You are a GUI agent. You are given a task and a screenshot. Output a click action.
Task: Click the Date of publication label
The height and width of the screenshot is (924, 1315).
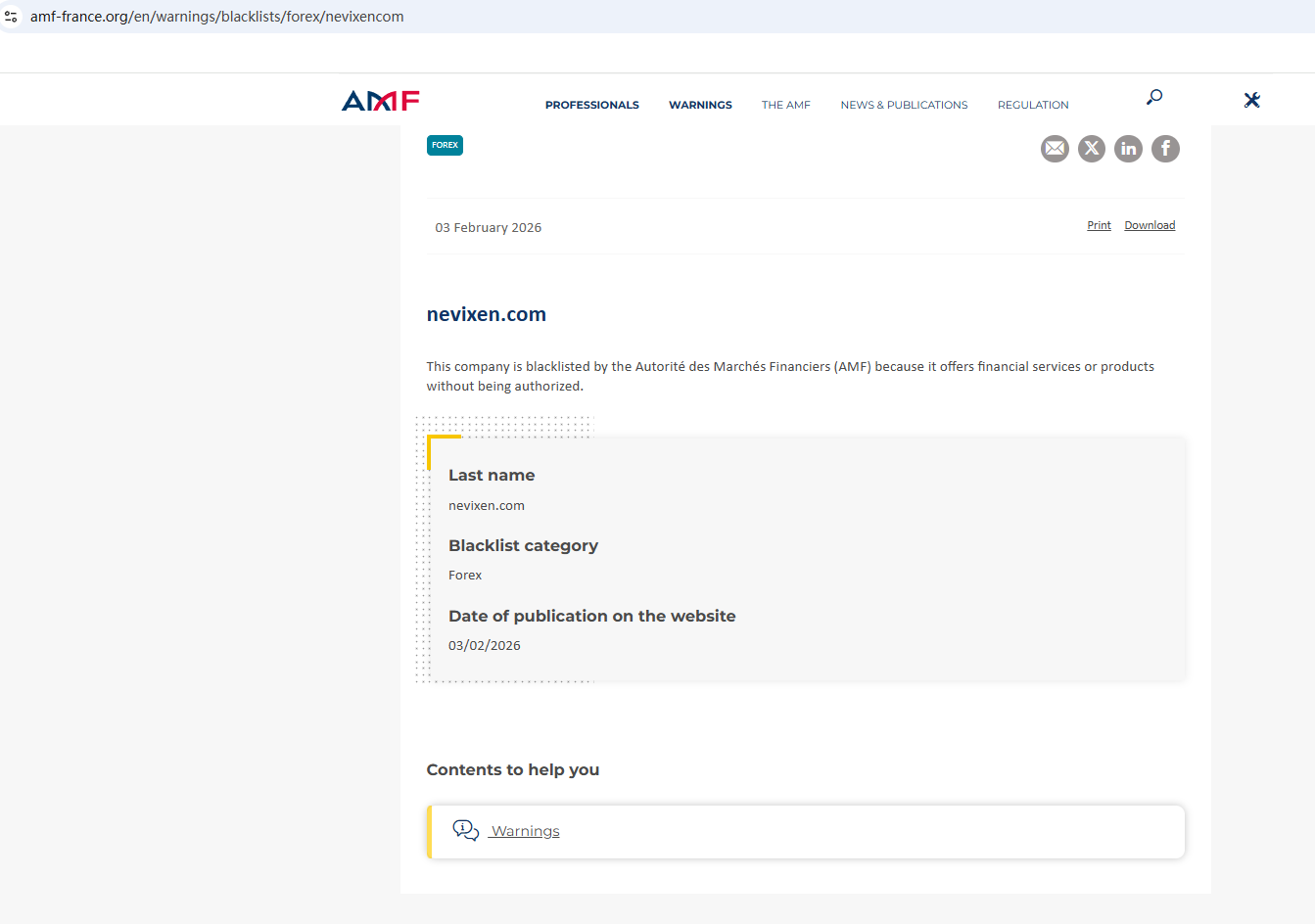[592, 616]
